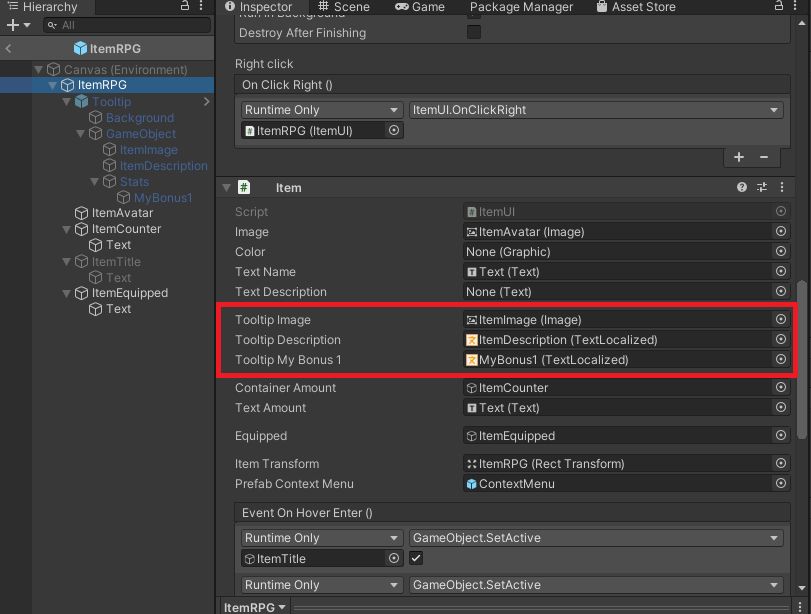811x614 pixels.
Task: Collapse the ItemCounter tree node
Action: tap(66, 229)
